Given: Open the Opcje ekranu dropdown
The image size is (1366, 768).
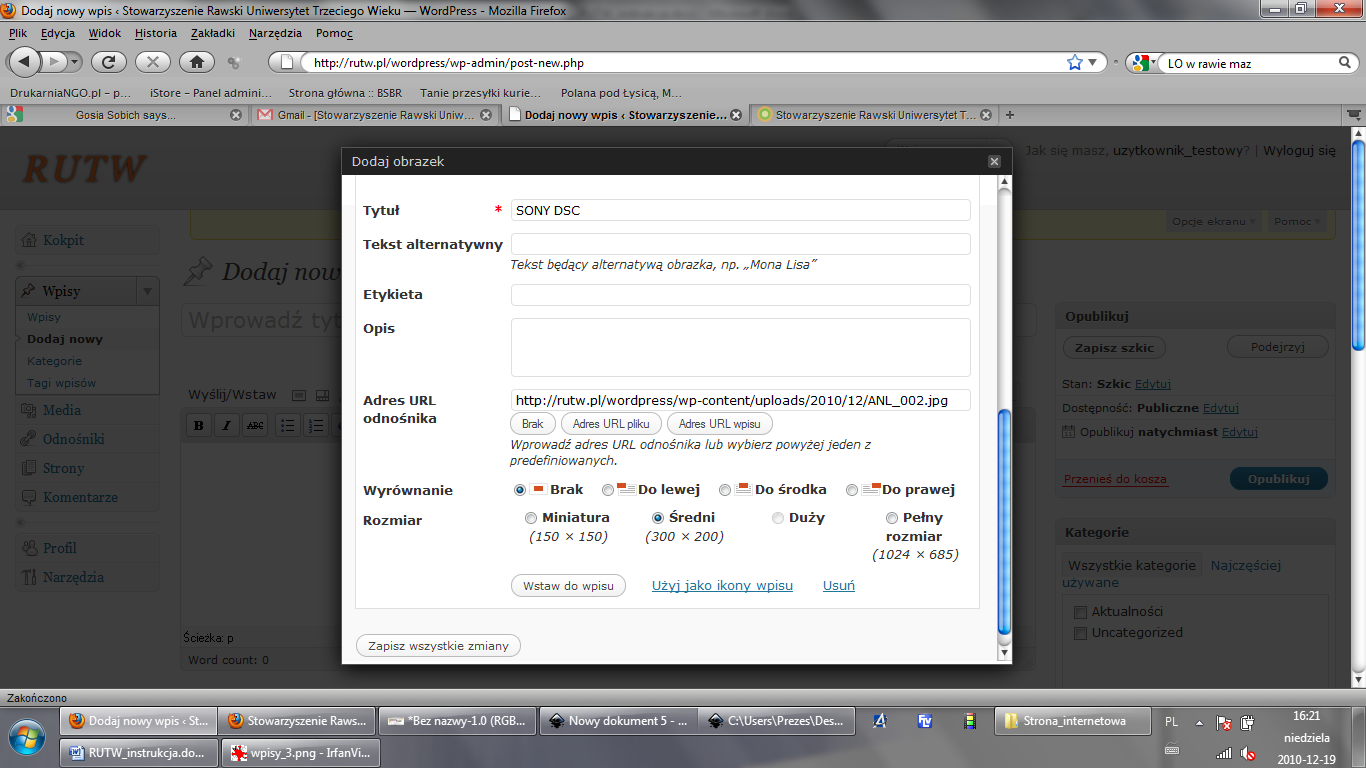Looking at the screenshot, I should click(1213, 221).
